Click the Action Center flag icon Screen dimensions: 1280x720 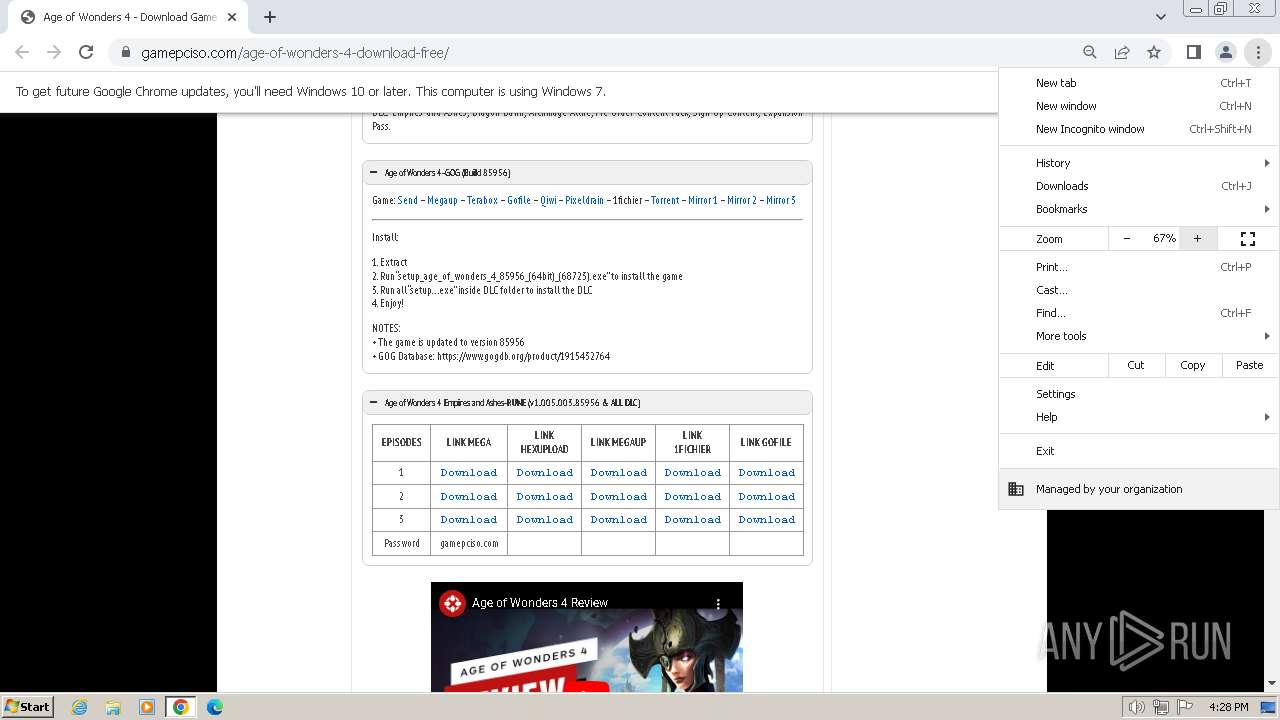pyautogui.click(x=1186, y=707)
